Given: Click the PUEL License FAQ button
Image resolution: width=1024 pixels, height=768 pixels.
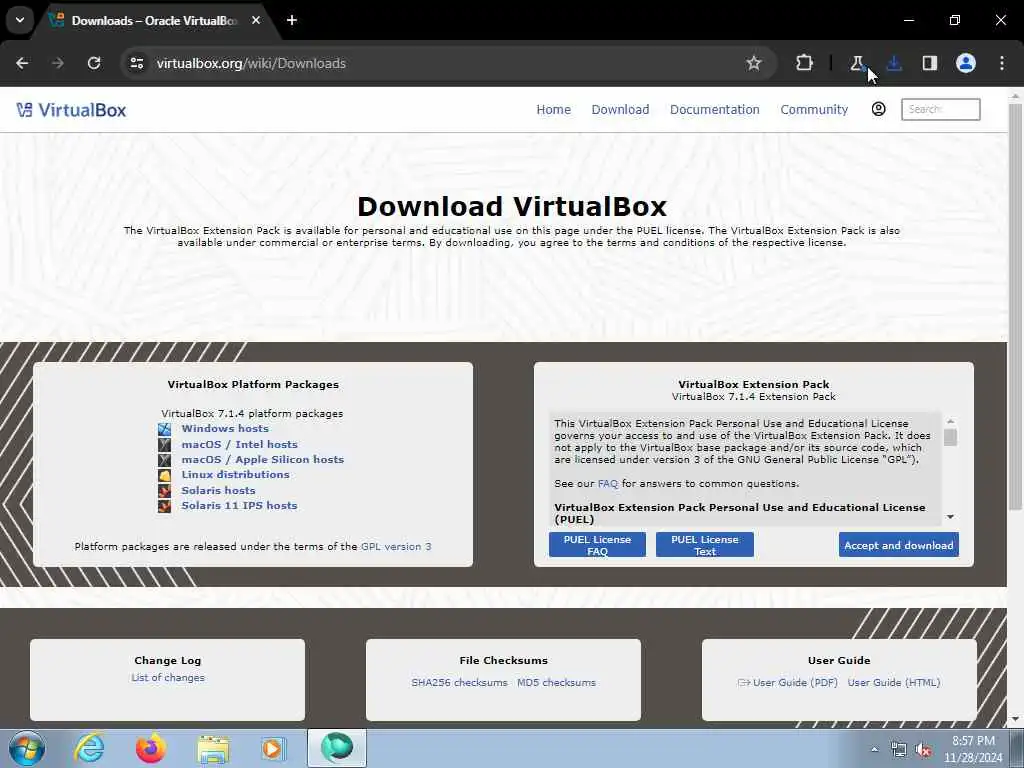Looking at the screenshot, I should (597, 545).
